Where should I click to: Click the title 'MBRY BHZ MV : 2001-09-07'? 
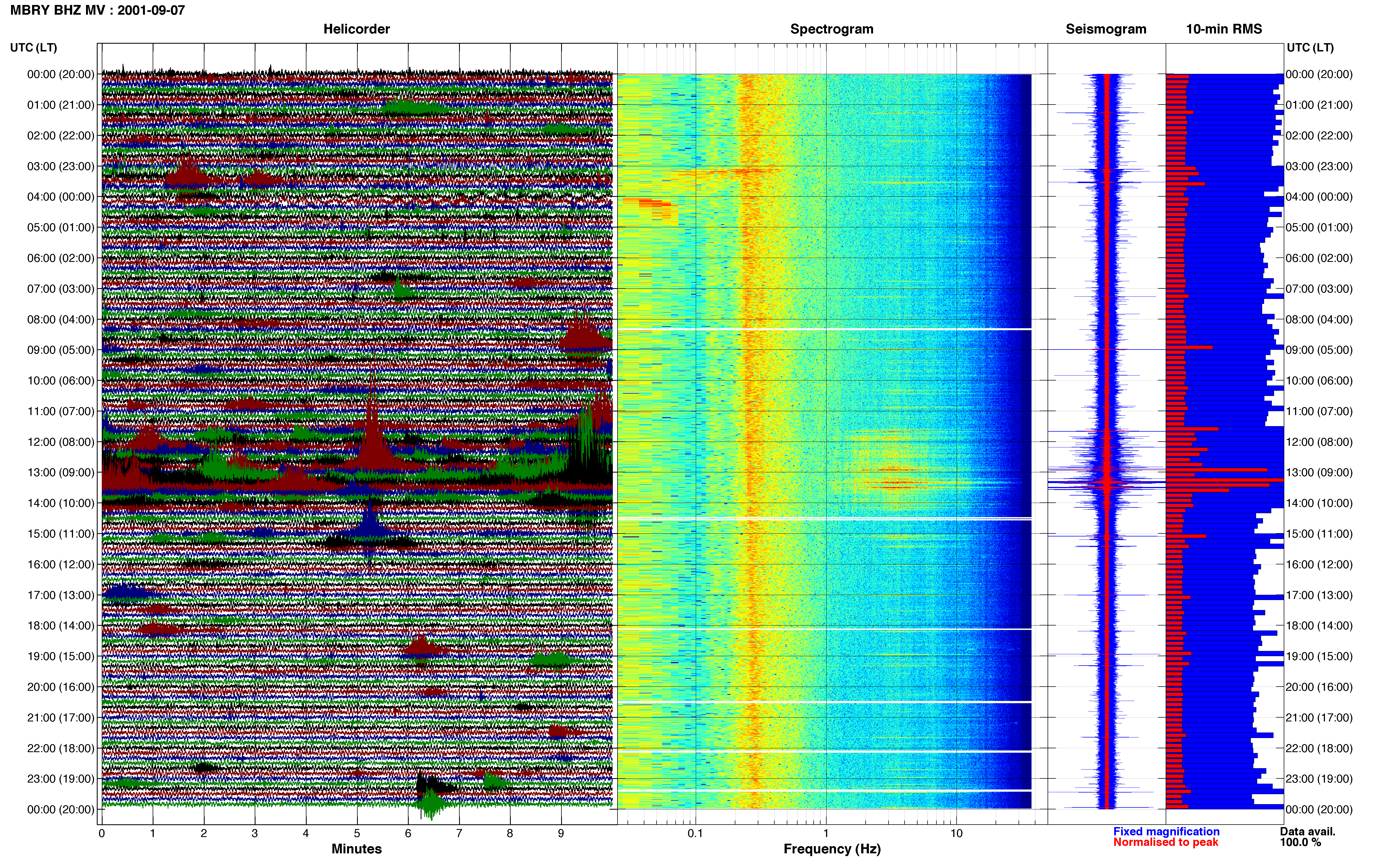[98, 10]
